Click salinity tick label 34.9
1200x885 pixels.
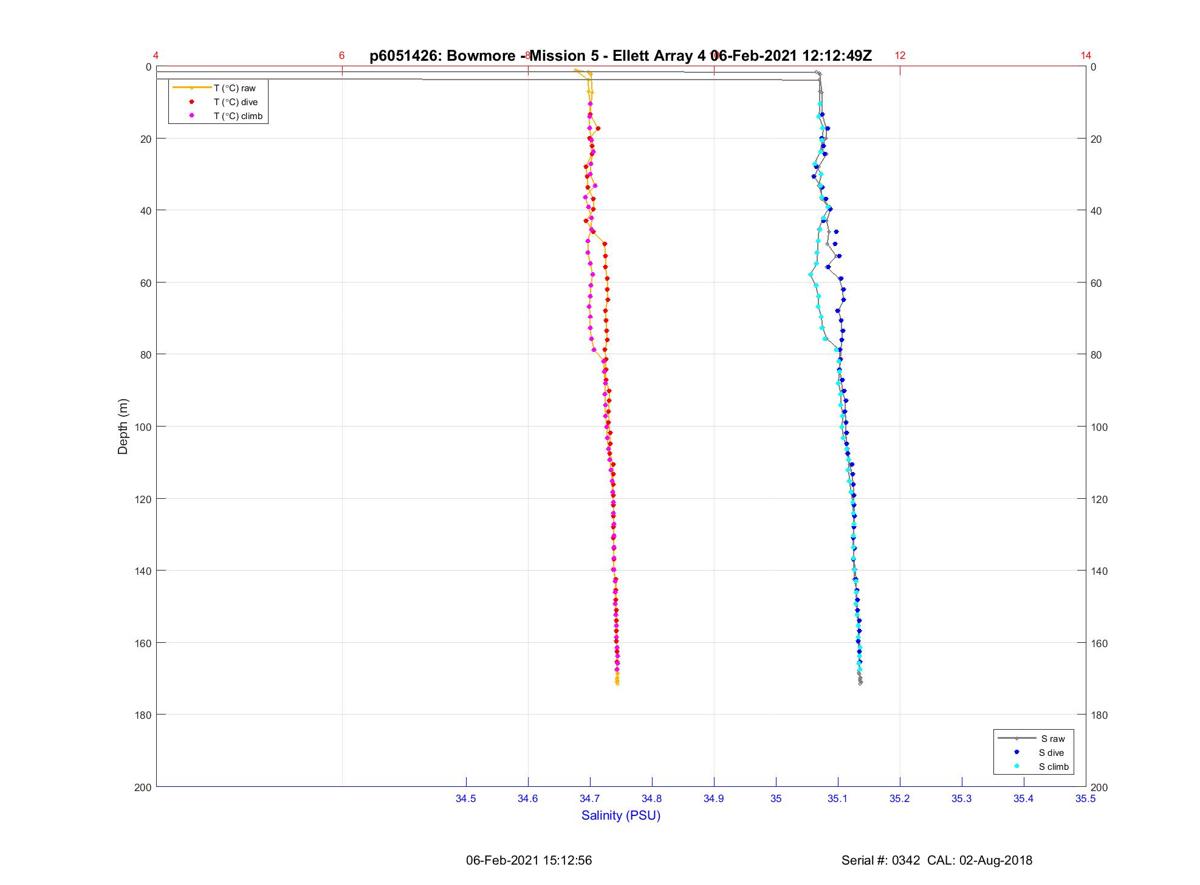pos(714,799)
